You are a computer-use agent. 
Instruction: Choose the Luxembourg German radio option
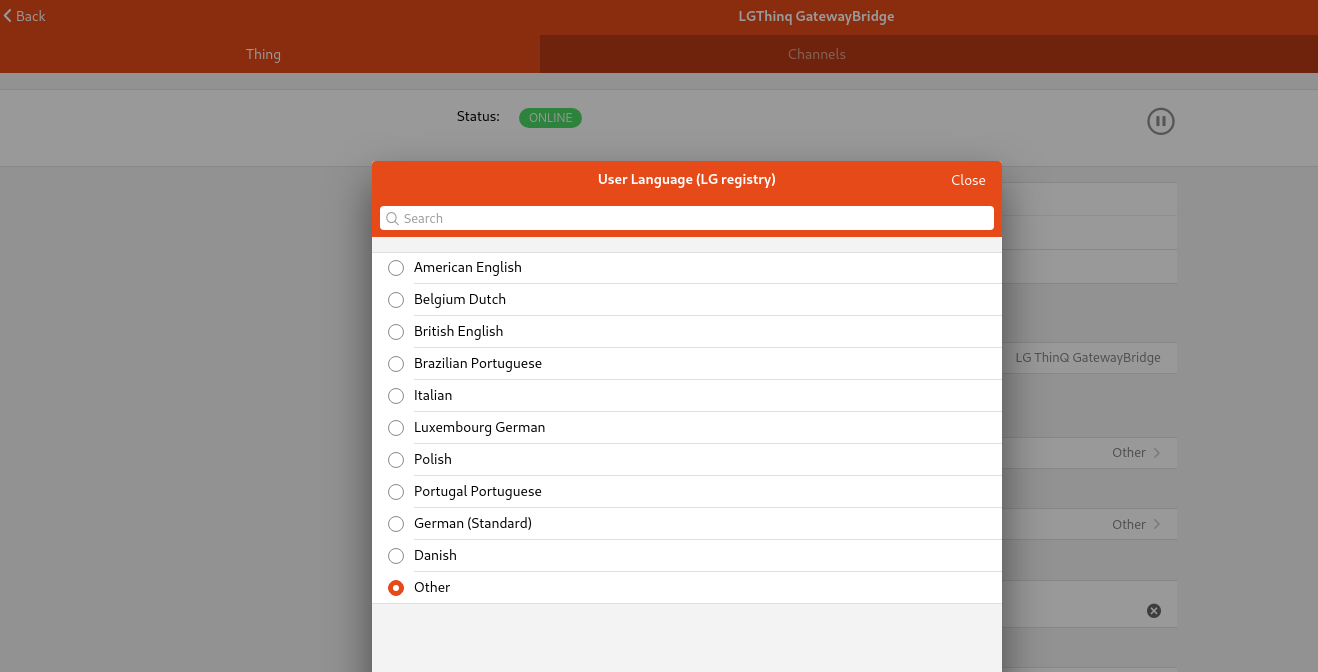click(396, 428)
